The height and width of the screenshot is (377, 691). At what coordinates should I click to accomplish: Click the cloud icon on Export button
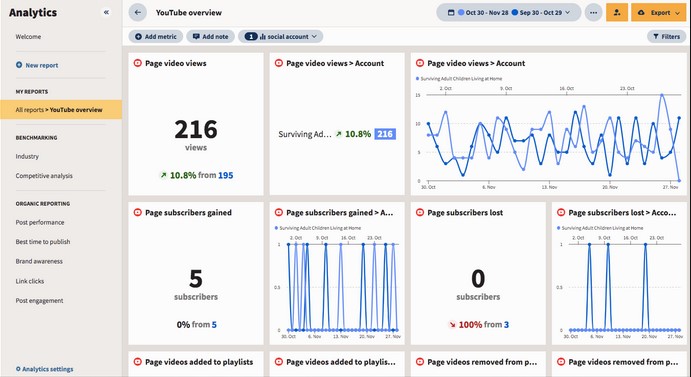(x=641, y=13)
